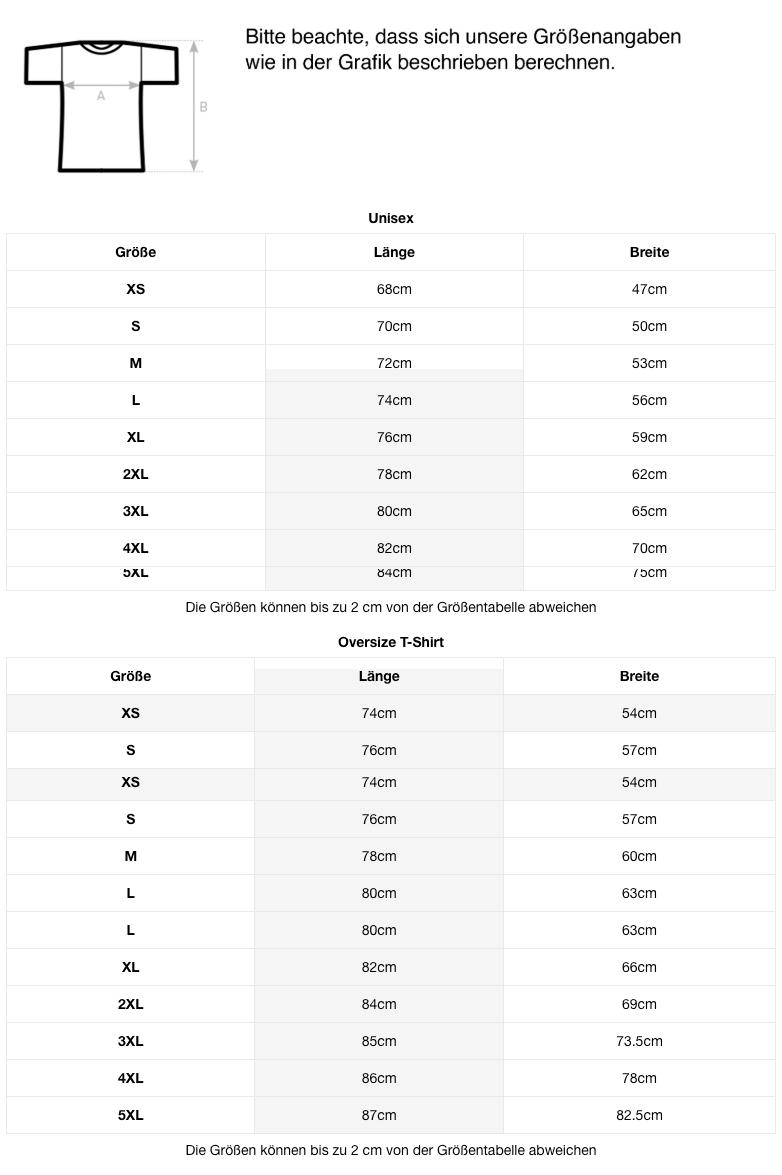
Task: Click Größe header in Oversize table
Action: click(130, 676)
